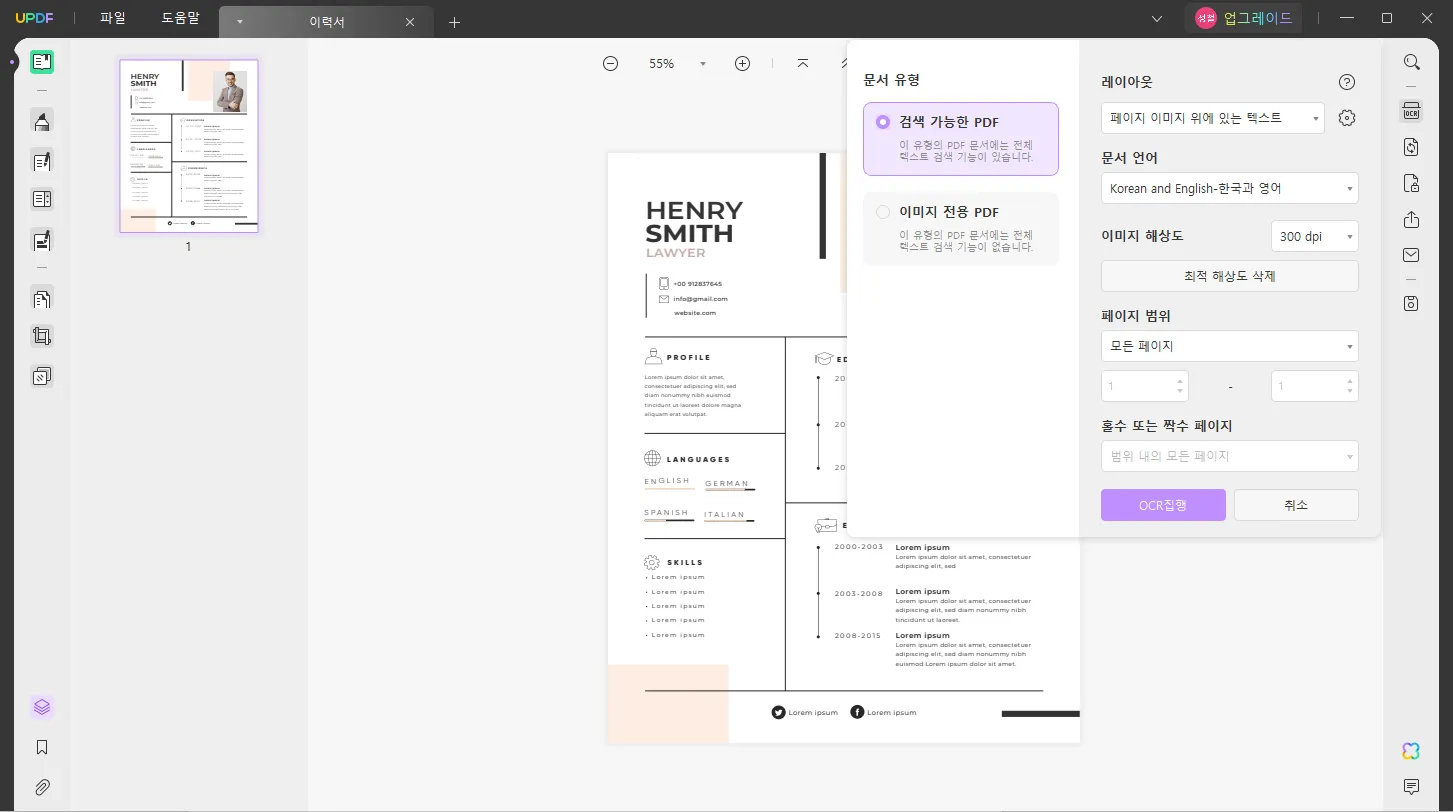Expand the 레이아웃 dropdown

tap(1213, 118)
